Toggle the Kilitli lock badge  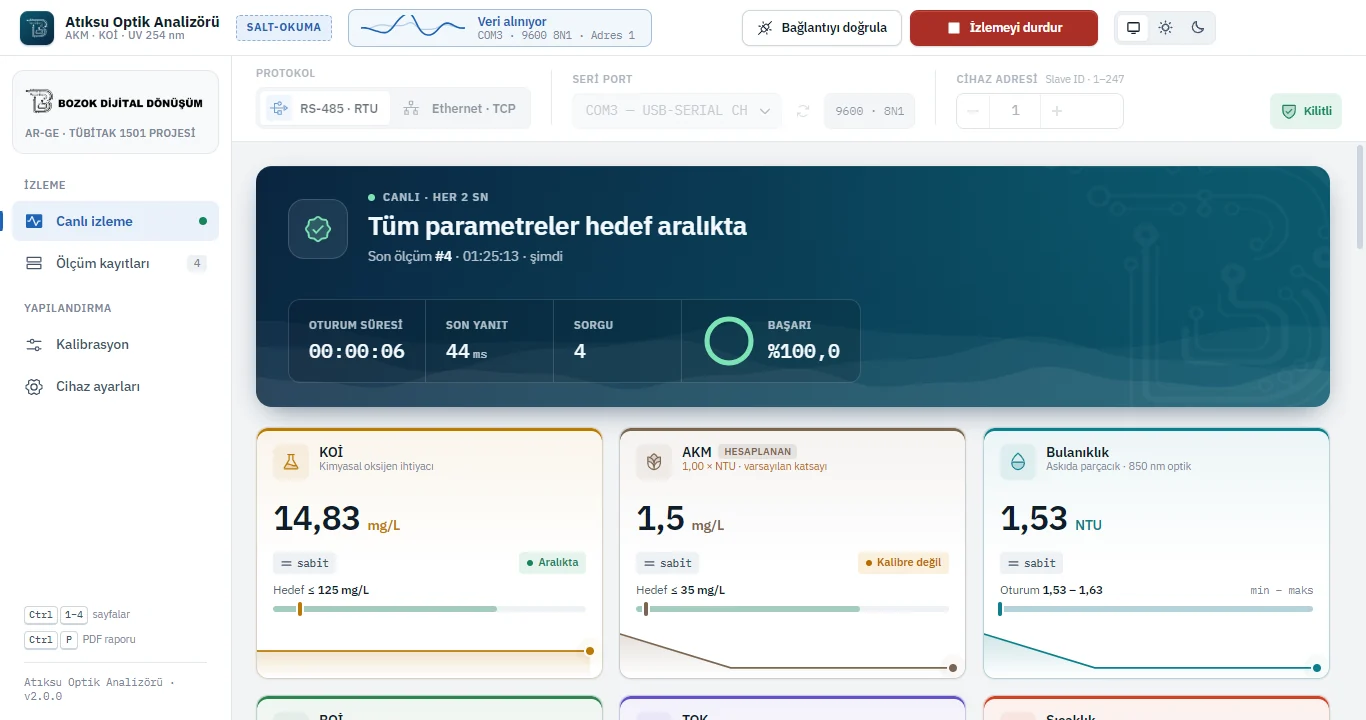click(x=1306, y=111)
